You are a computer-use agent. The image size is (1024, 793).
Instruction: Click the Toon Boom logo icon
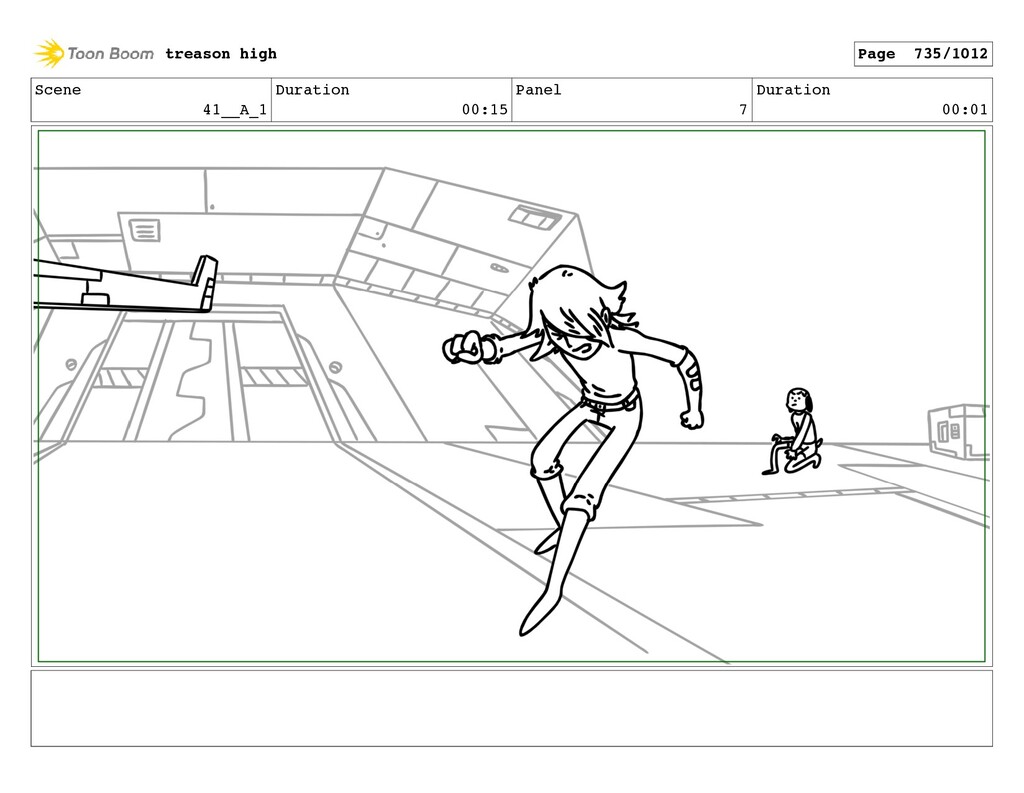tap(50, 54)
